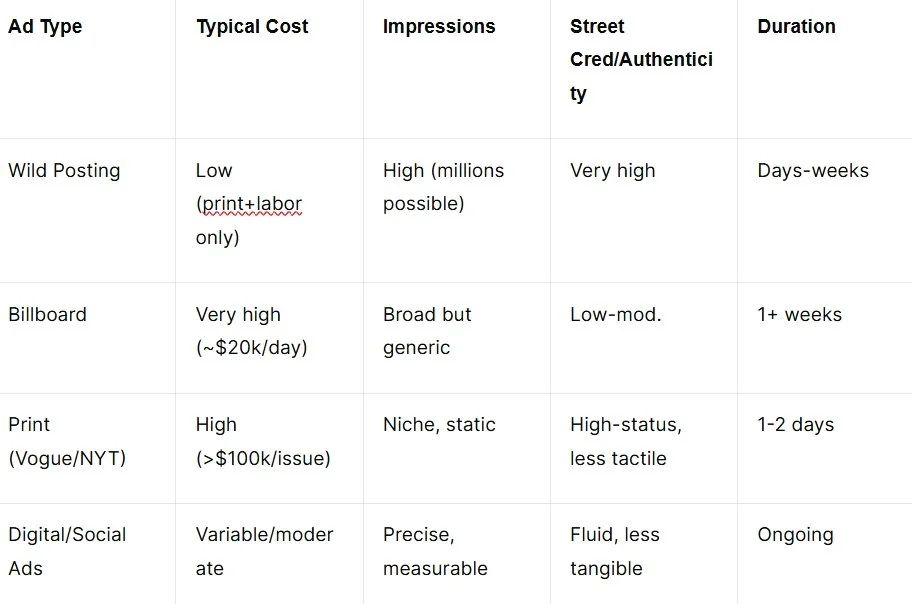Click the "Print (Vogue/NYT)" row label
This screenshot has width=912, height=604.
(64, 441)
